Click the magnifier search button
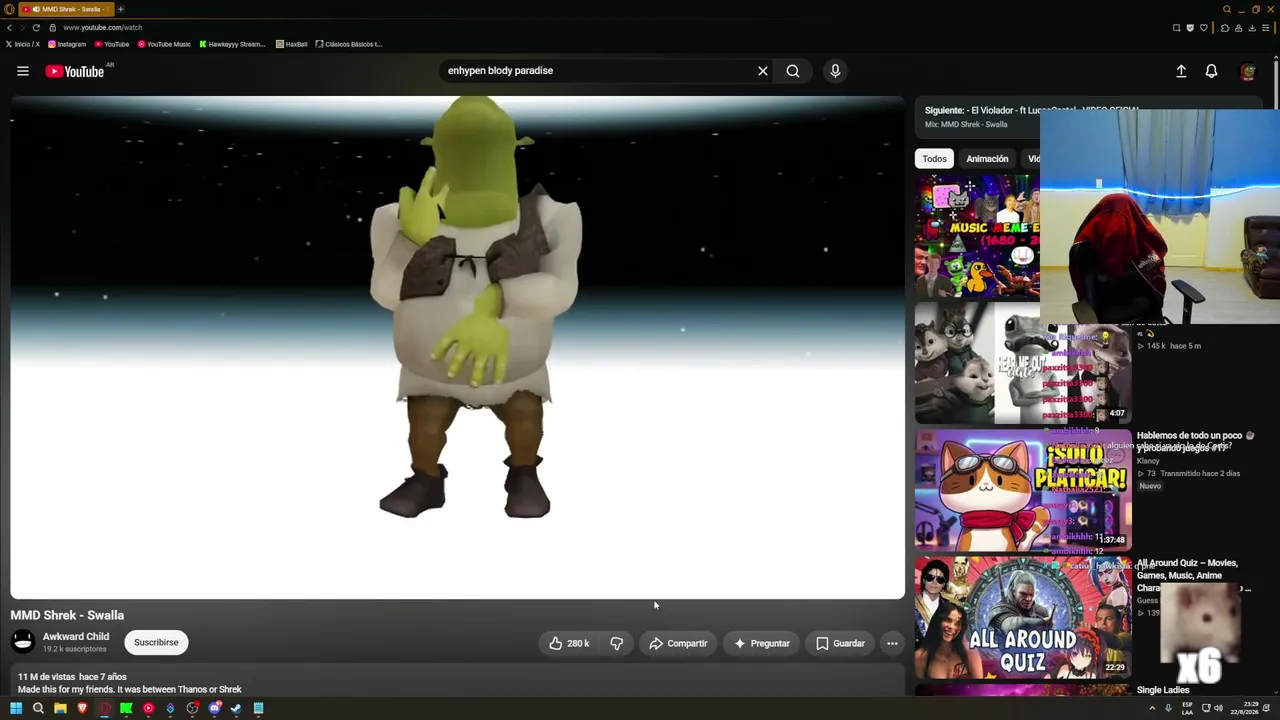 (x=793, y=71)
